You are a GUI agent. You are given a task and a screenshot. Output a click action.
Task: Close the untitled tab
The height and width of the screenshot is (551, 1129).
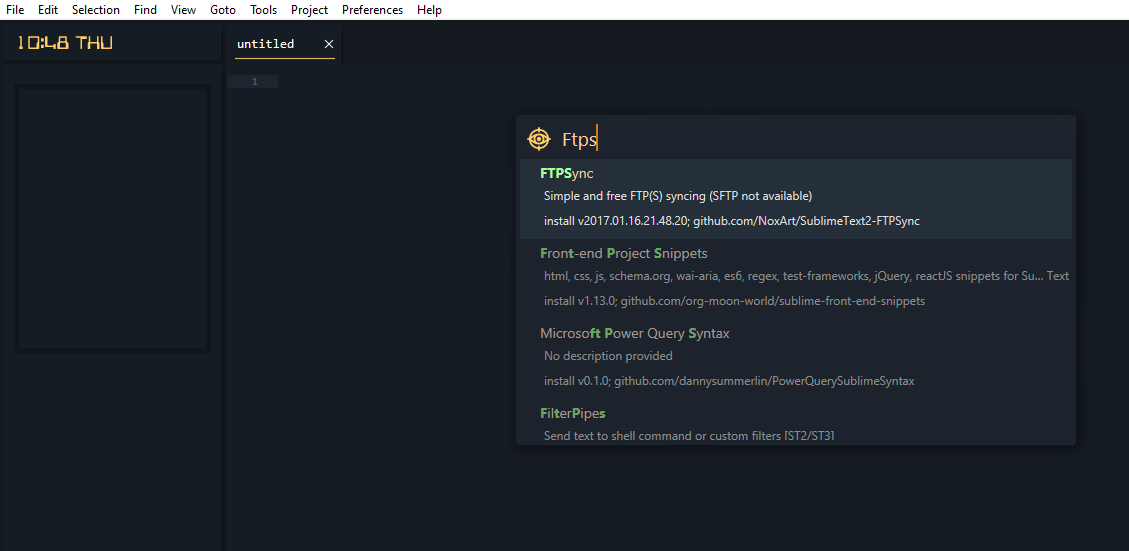329,44
